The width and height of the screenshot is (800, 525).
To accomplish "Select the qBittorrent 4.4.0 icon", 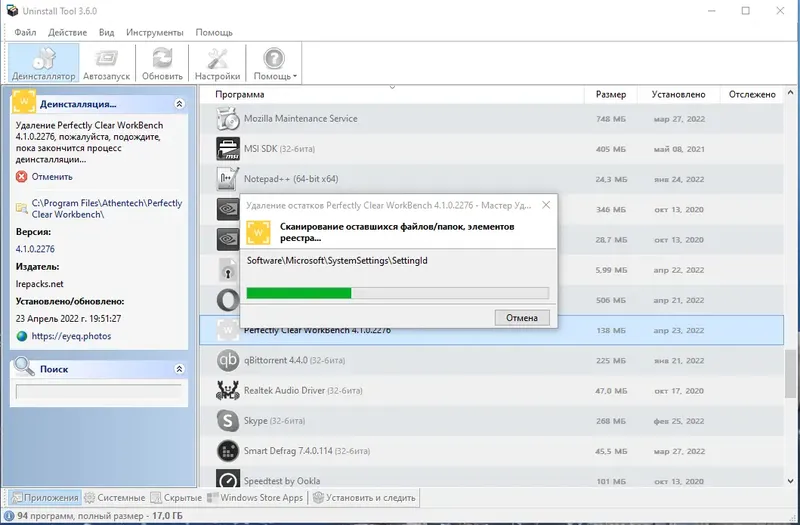I will 228,360.
